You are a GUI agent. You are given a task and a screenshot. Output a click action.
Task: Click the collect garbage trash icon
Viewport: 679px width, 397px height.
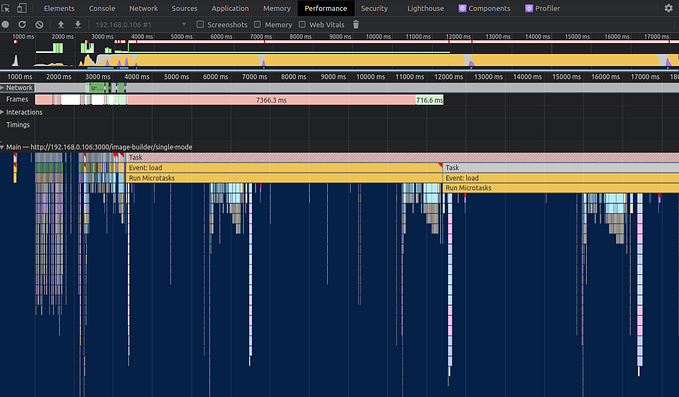pos(356,25)
